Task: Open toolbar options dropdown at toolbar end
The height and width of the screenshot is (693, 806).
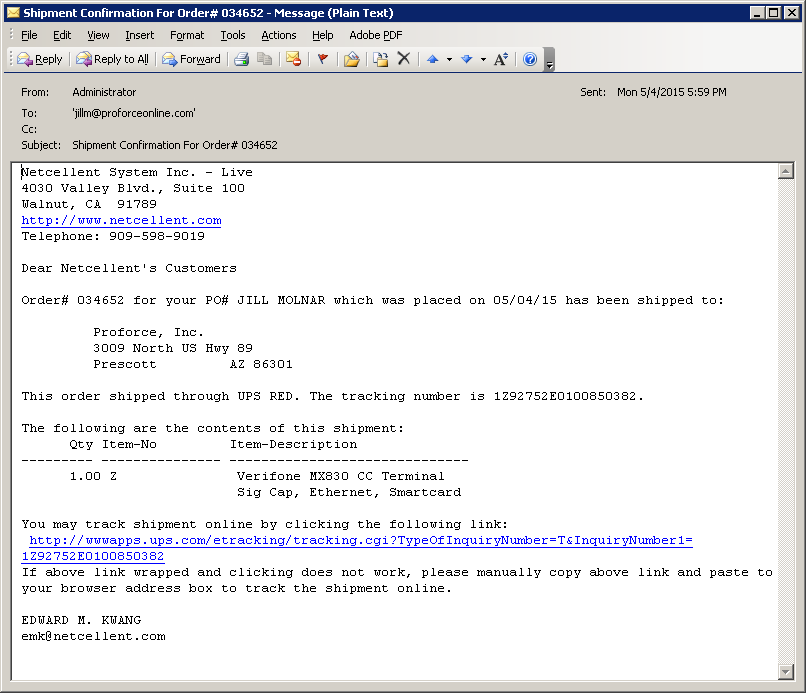Action: click(549, 61)
